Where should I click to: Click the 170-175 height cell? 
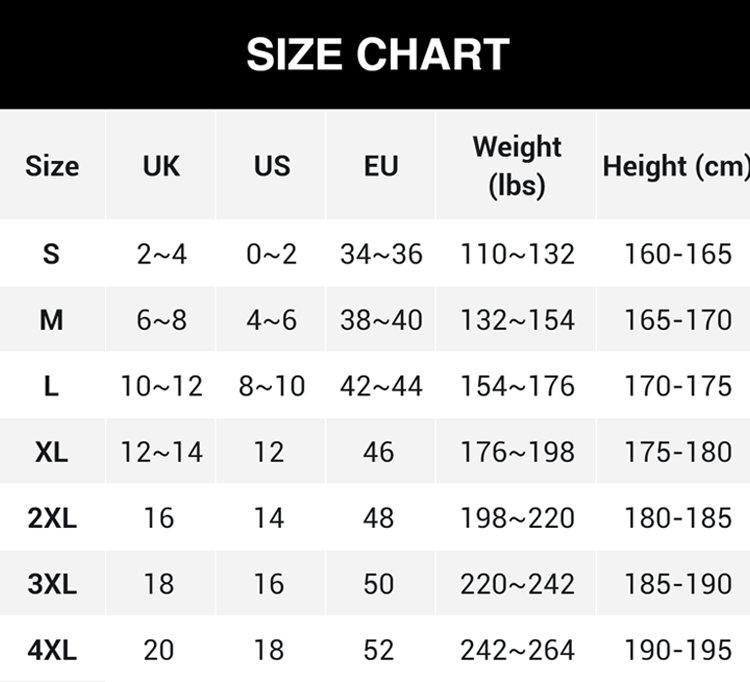(678, 386)
